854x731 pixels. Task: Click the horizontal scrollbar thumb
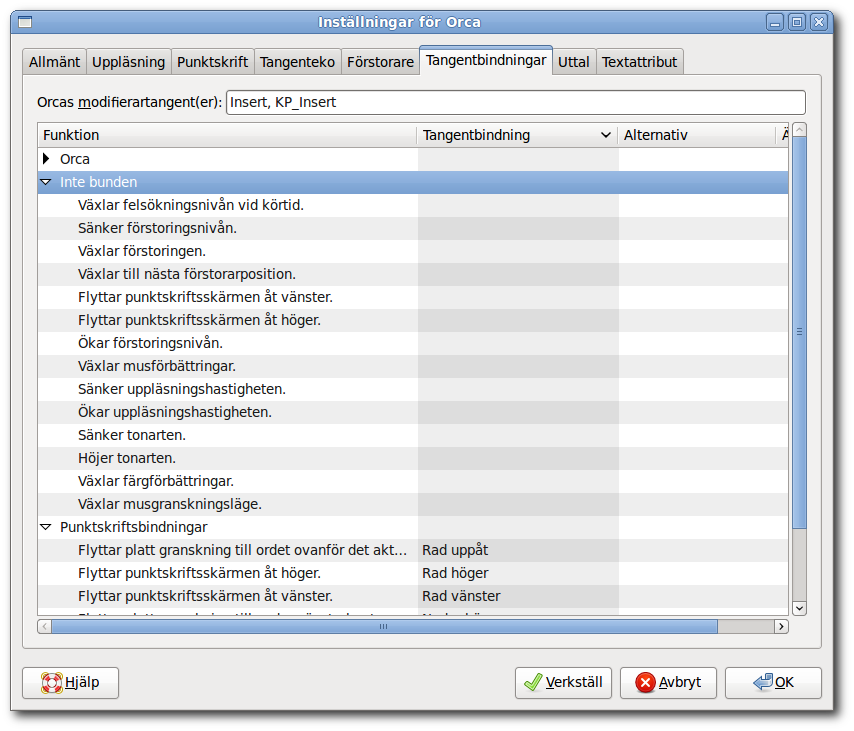pos(385,626)
